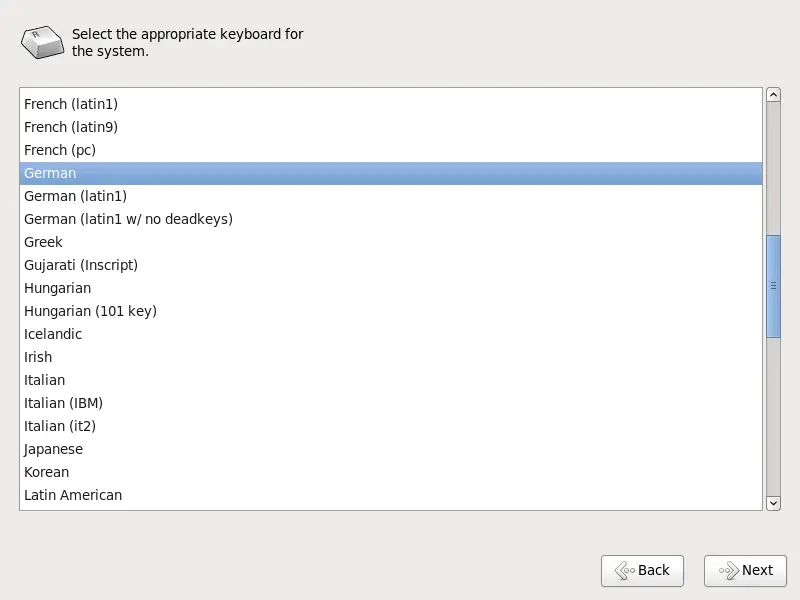Click the scrollbar up arrow
This screenshot has width=800, height=600.
(773, 94)
